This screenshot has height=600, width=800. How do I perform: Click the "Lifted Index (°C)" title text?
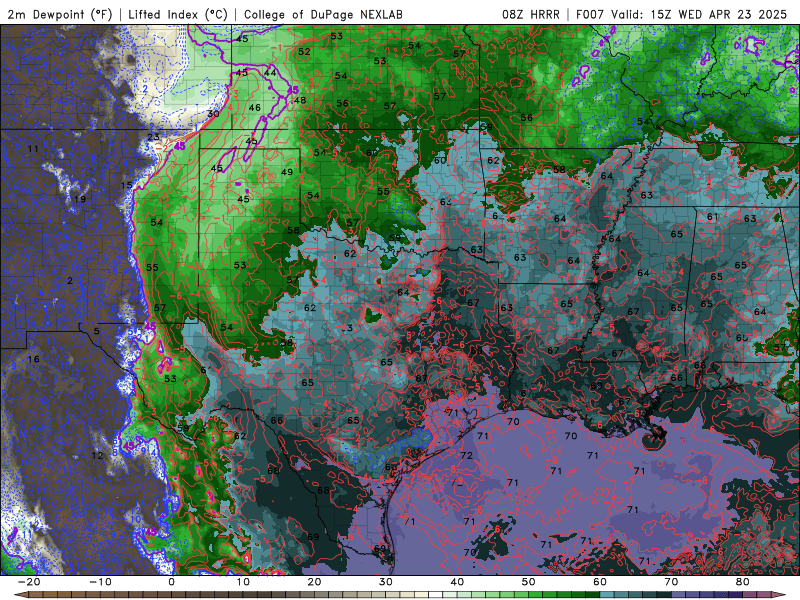click(x=178, y=14)
